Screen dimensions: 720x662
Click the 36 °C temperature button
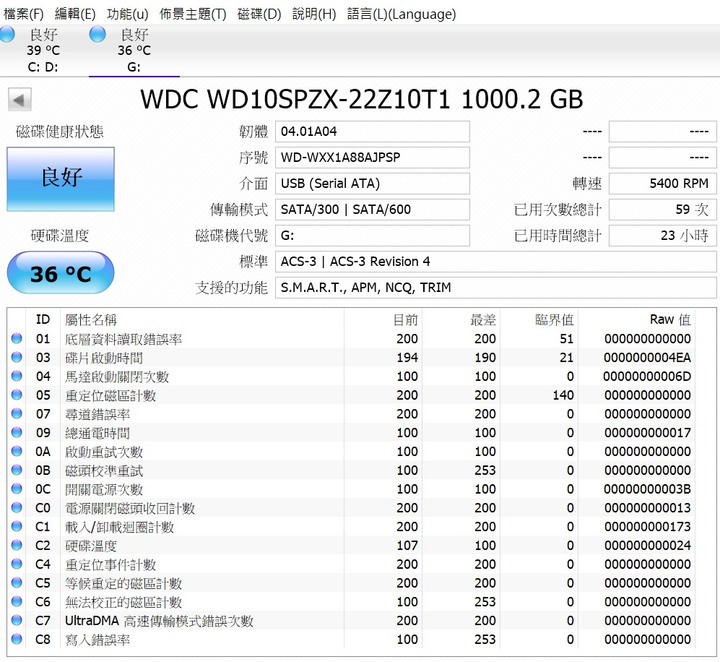tap(61, 273)
